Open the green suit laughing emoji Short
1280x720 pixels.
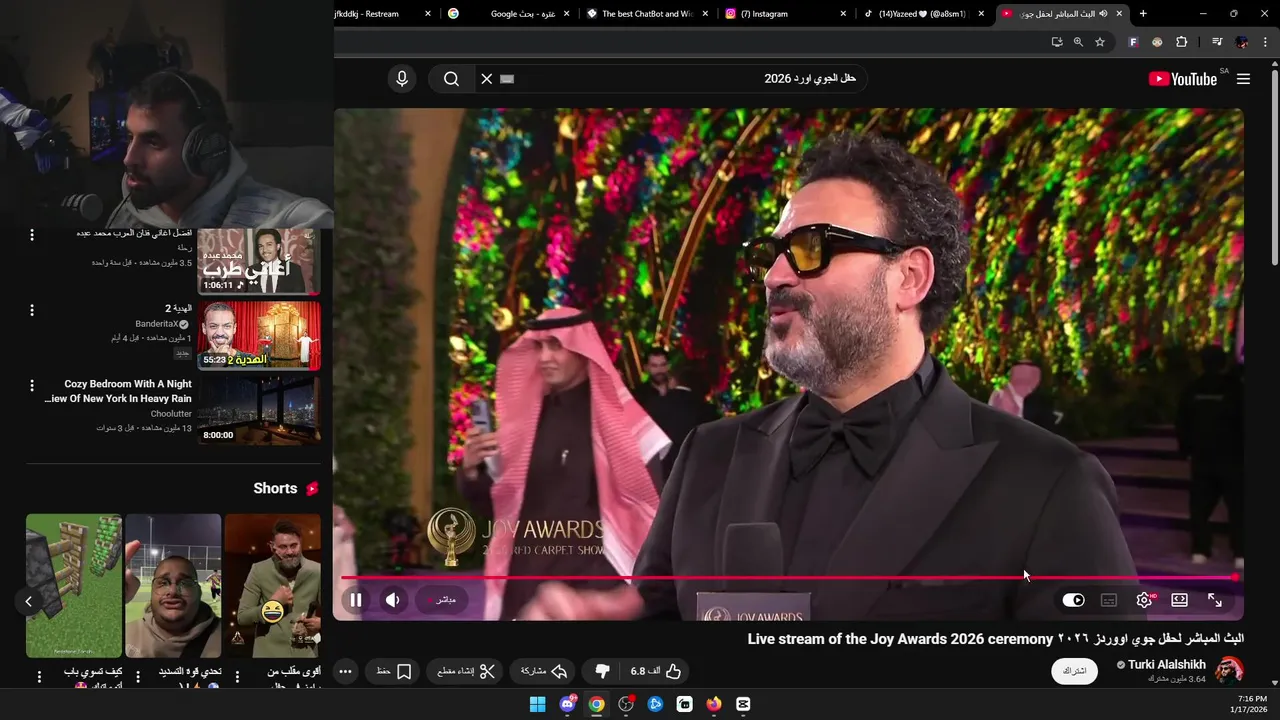(x=272, y=586)
